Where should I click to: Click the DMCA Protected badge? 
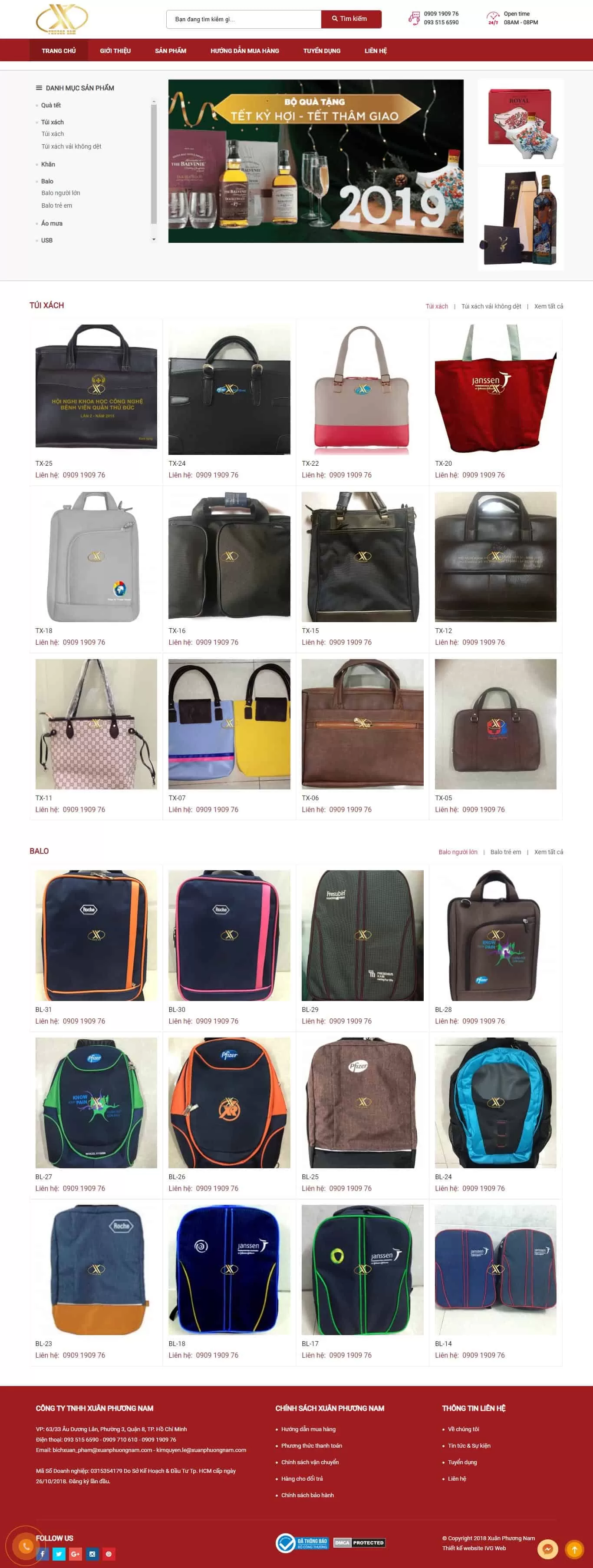tap(359, 1542)
